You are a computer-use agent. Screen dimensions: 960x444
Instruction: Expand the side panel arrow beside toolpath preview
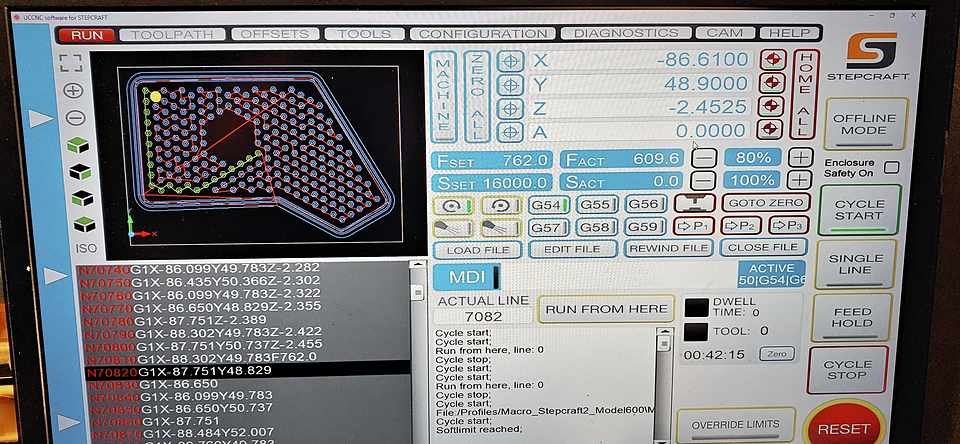[40, 119]
